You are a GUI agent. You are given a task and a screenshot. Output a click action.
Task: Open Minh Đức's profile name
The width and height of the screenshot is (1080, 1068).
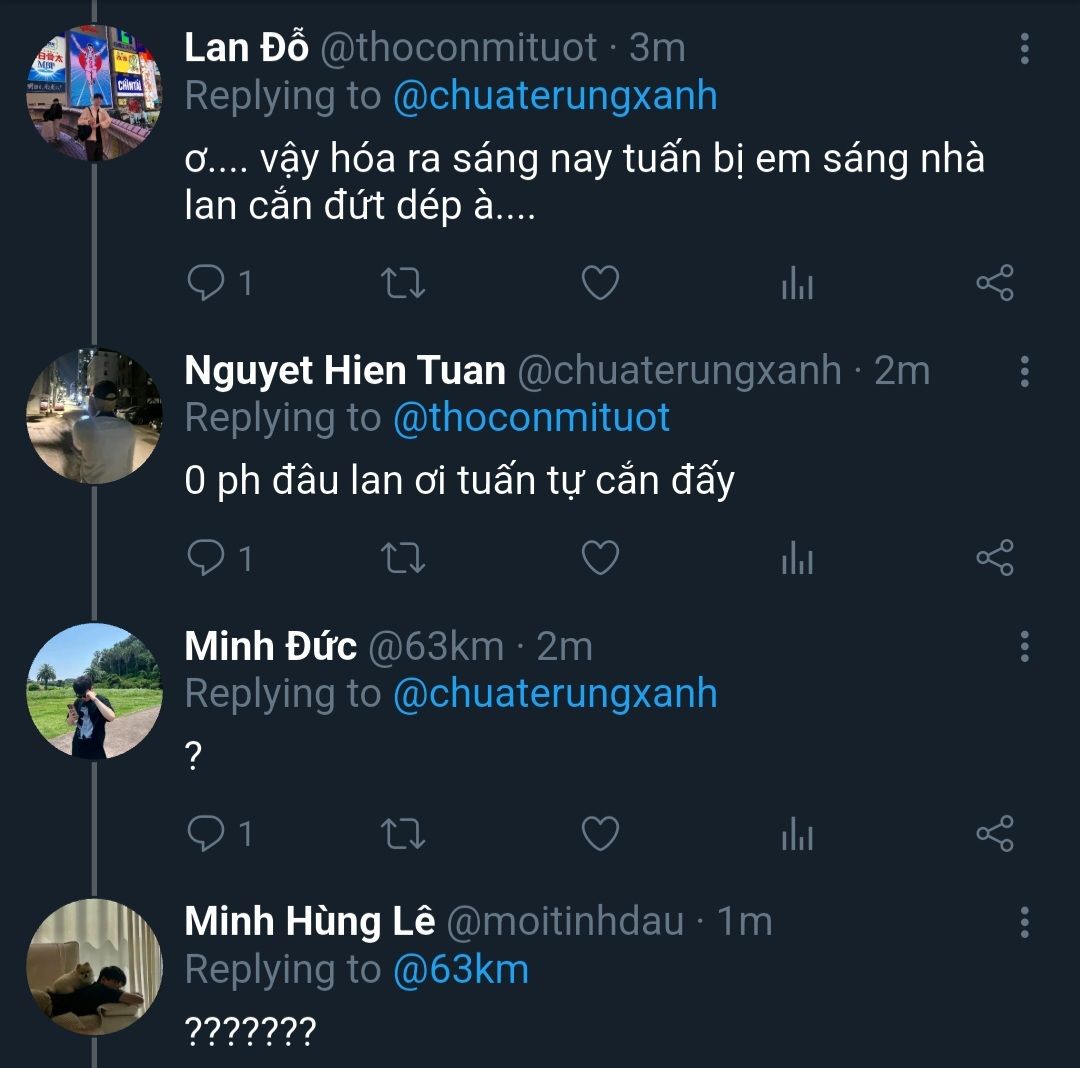coord(270,647)
